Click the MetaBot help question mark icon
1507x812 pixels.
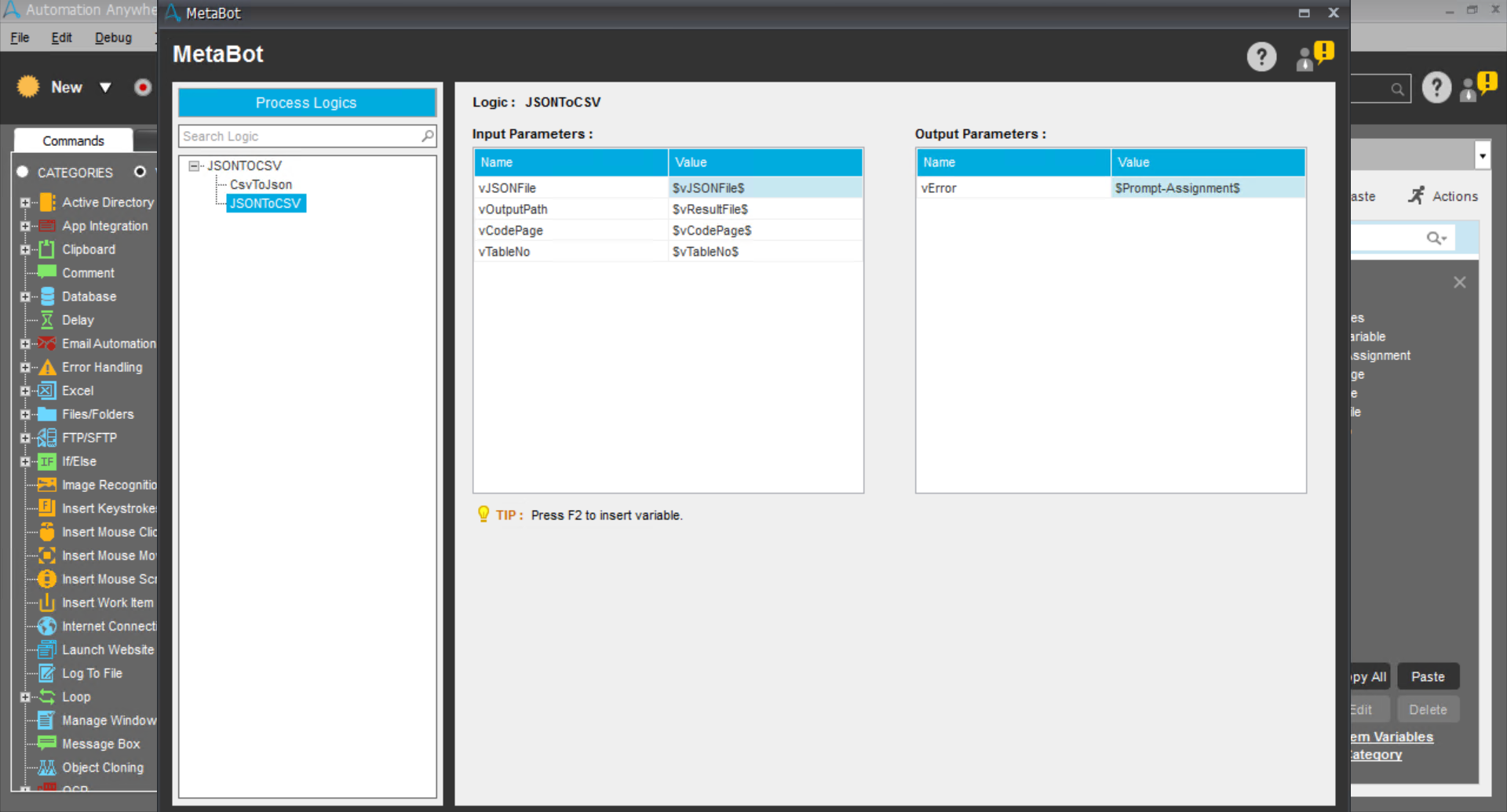(x=1261, y=56)
